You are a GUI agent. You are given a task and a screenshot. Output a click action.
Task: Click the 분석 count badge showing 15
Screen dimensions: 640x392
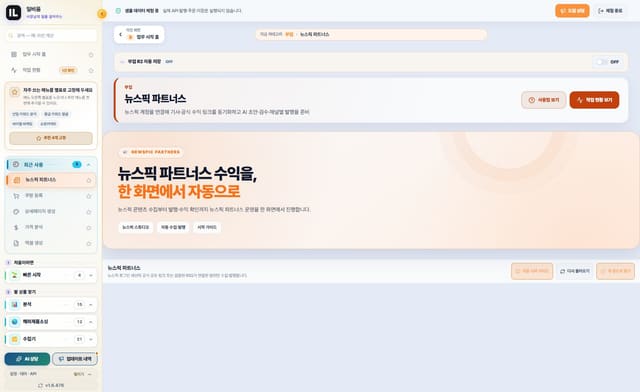[x=80, y=305]
